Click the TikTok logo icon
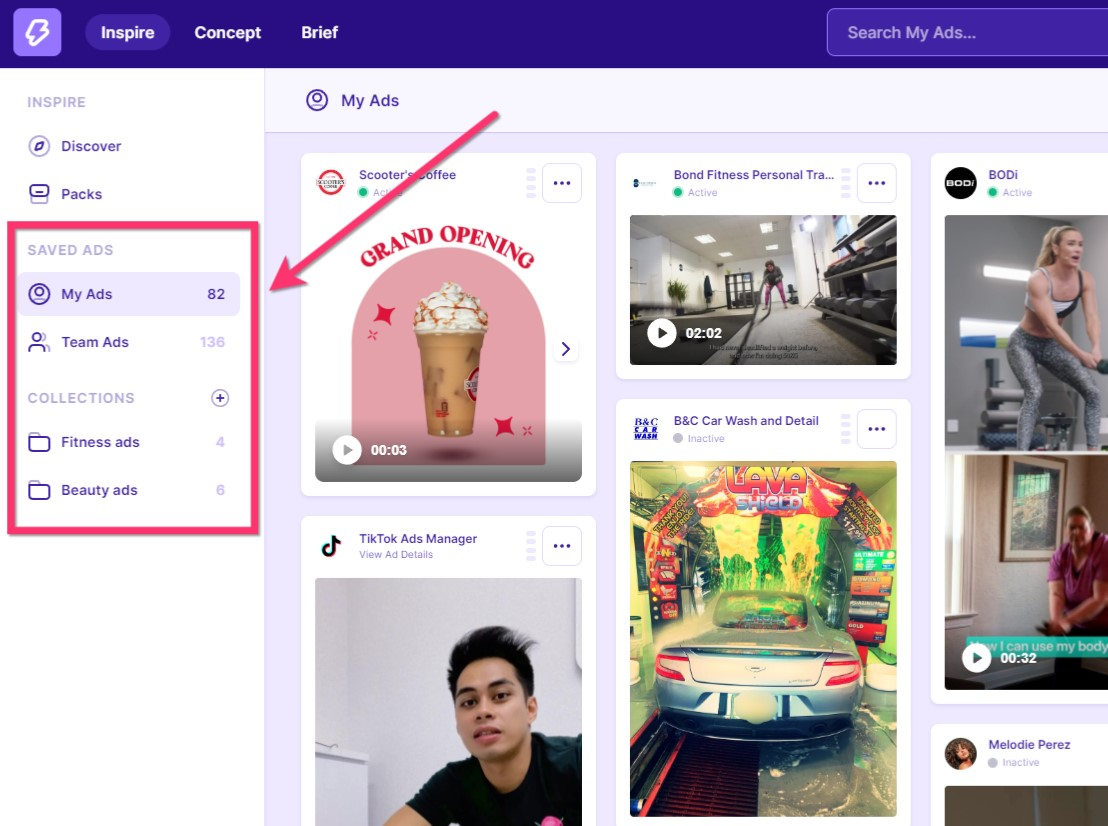This screenshot has width=1108, height=826. point(331,545)
